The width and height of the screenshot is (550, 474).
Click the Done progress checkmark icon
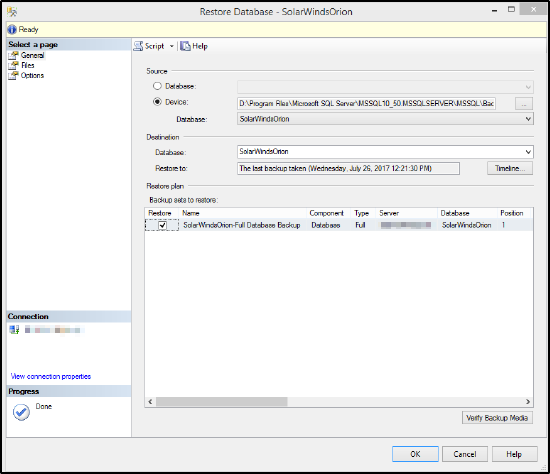[x=21, y=412]
